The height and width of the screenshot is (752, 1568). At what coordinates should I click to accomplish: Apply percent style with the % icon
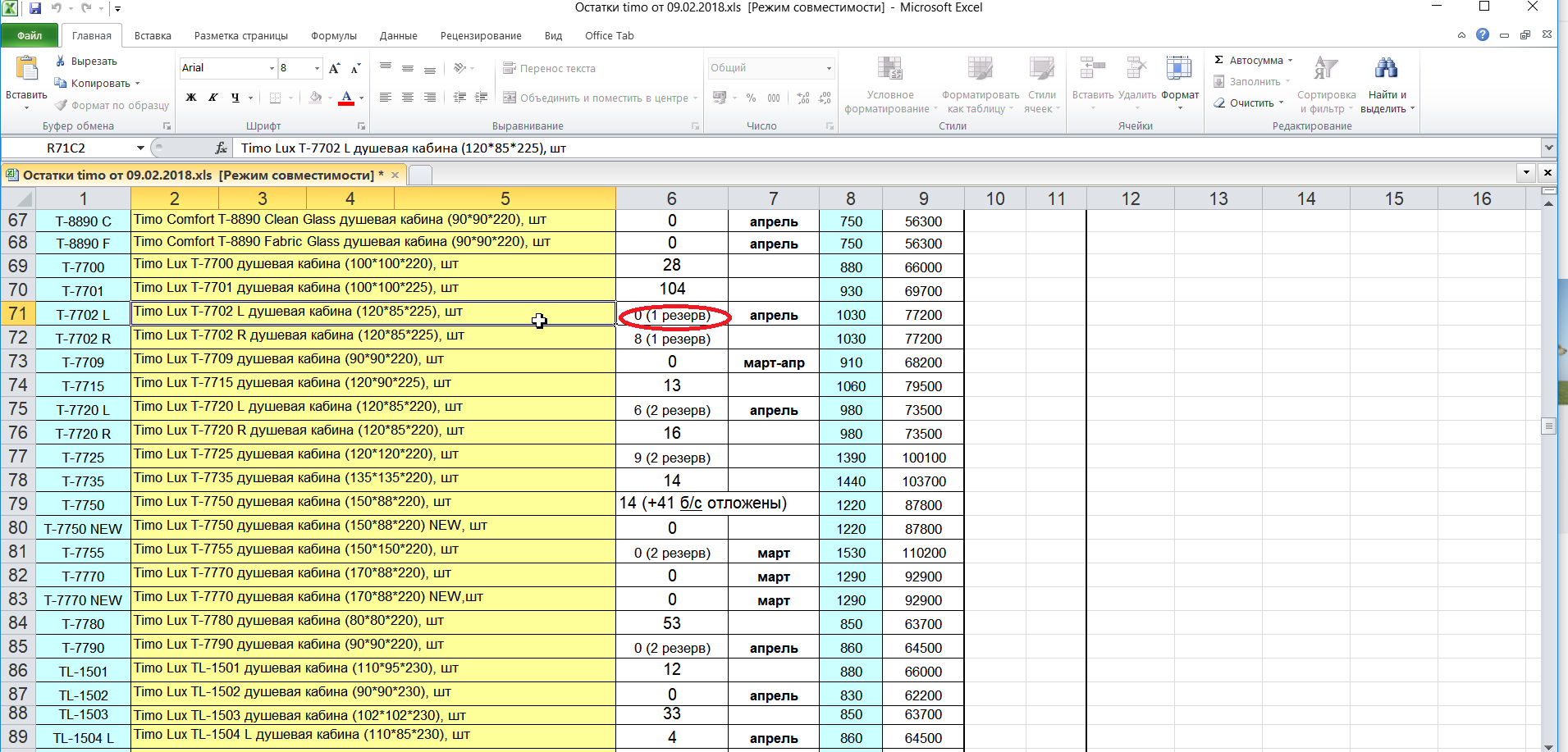coord(751,98)
